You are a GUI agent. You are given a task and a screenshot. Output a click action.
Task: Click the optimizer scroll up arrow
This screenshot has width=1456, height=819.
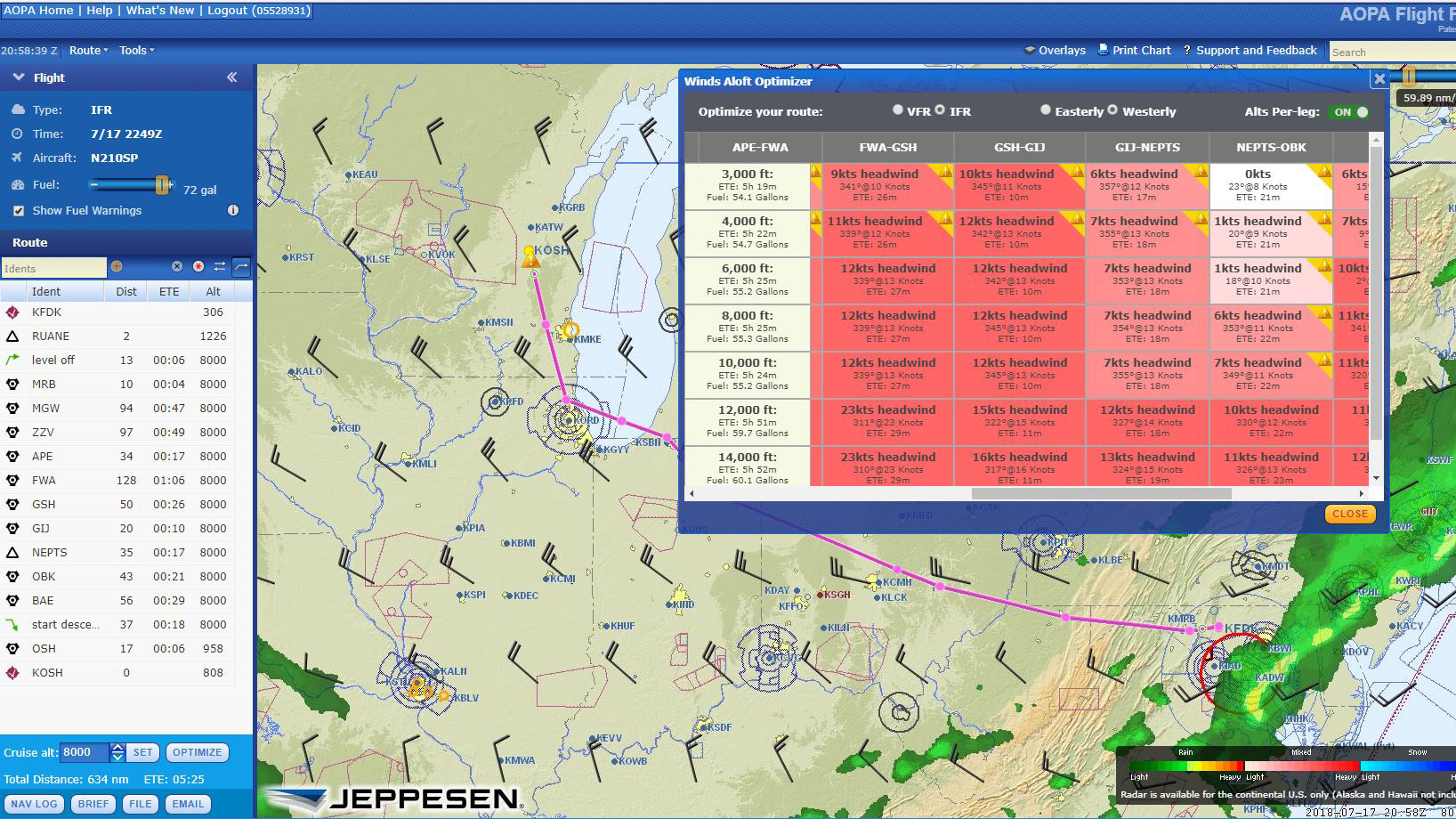pos(1377,140)
